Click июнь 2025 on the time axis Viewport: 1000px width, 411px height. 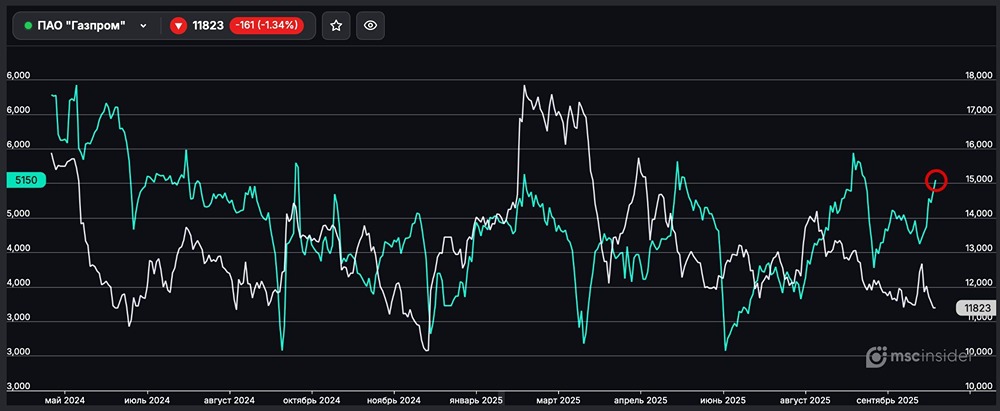click(x=722, y=399)
